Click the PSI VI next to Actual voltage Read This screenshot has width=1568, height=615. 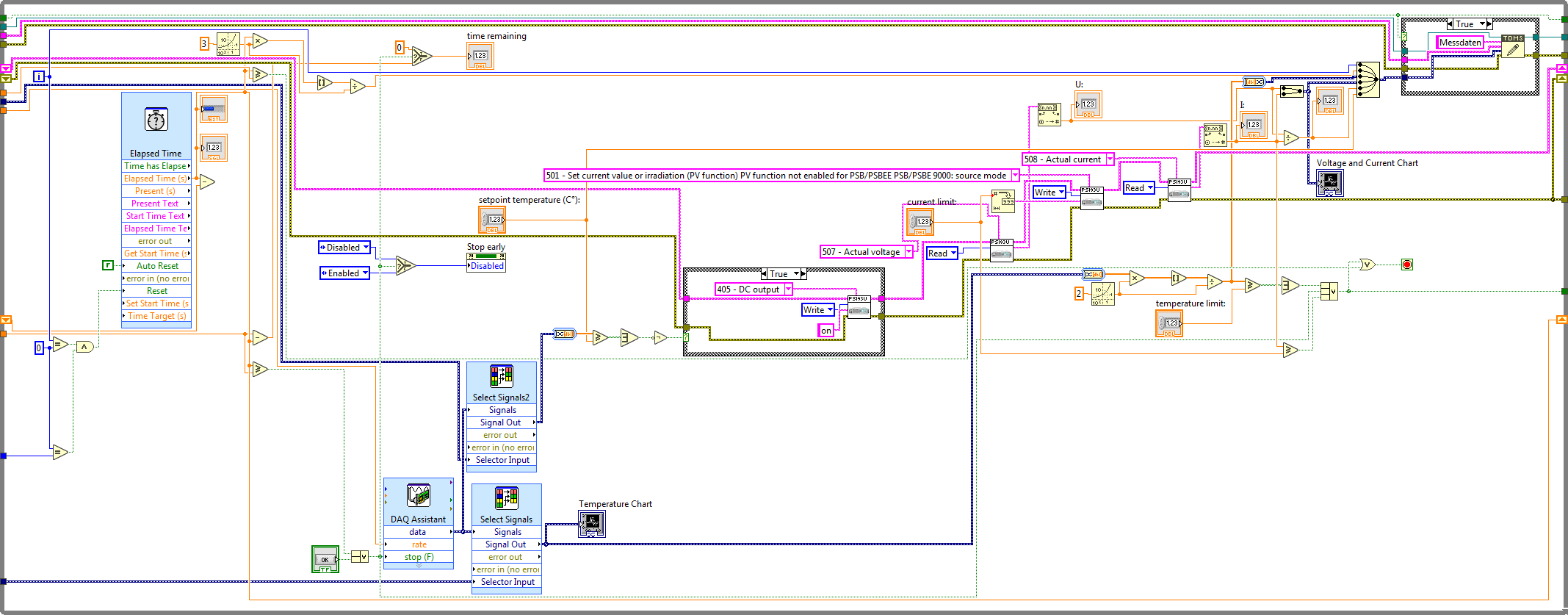(1002, 251)
